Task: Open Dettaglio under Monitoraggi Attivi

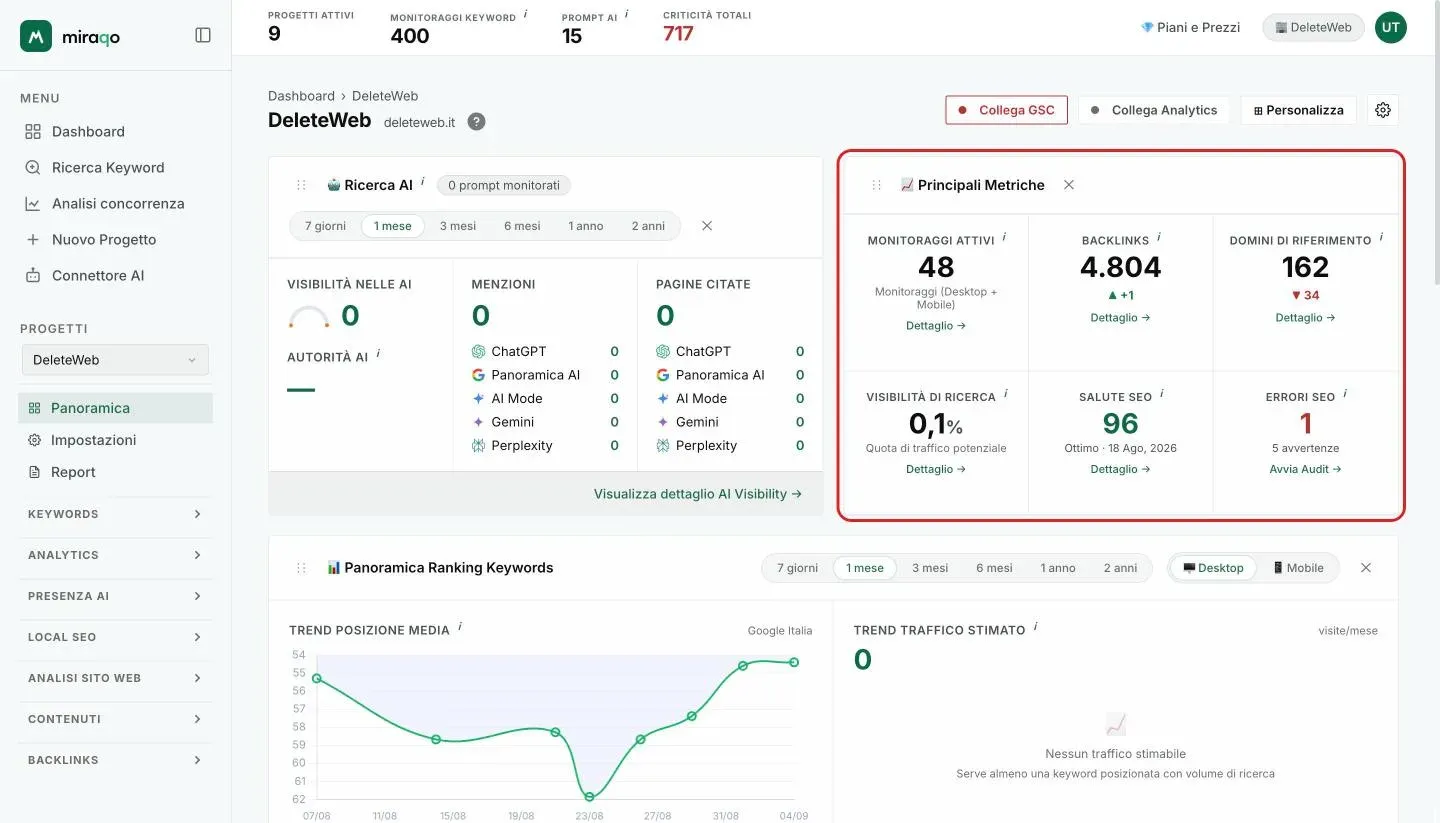Action: coord(936,326)
